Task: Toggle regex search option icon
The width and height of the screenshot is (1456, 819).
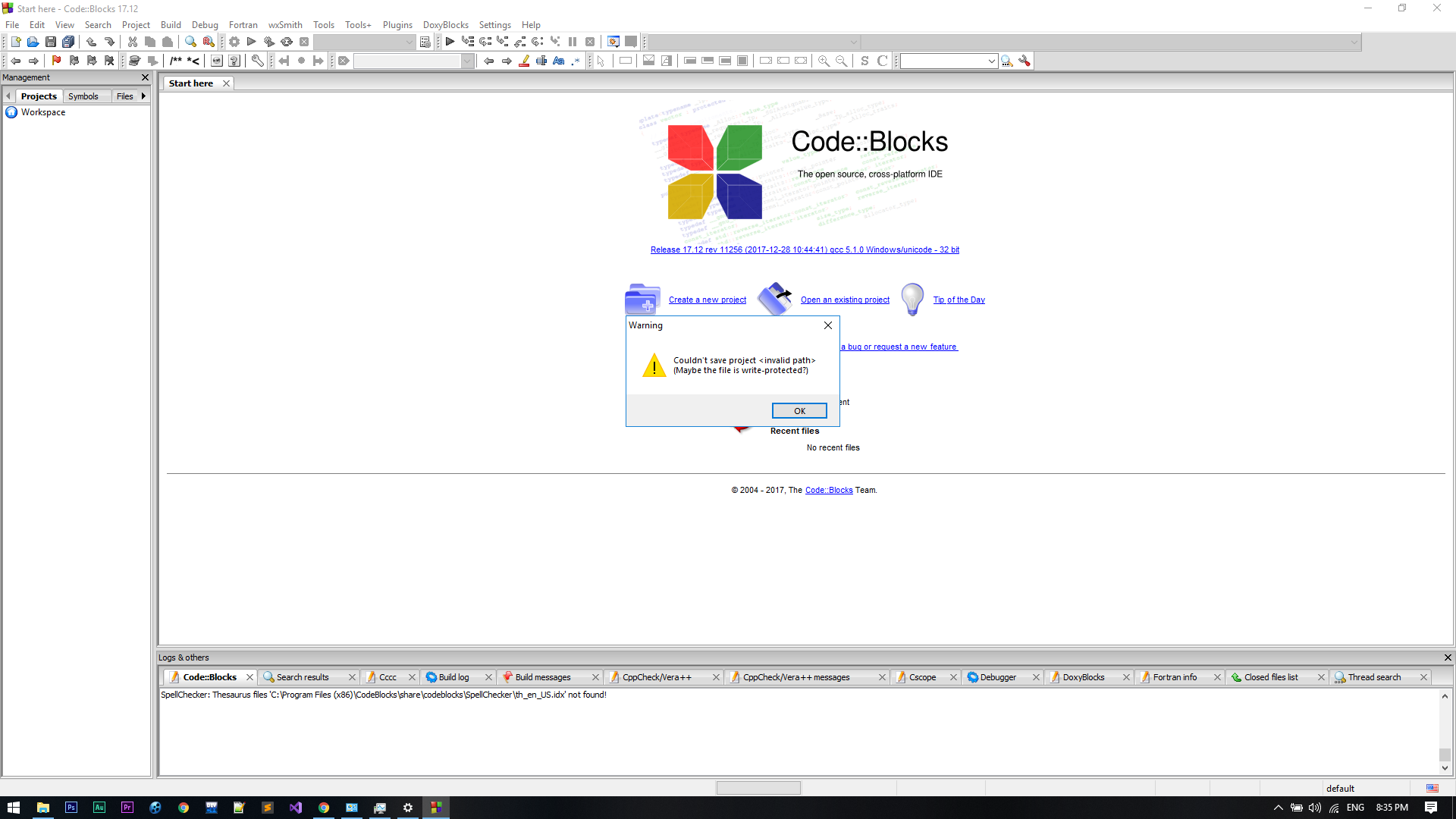Action: tap(576, 61)
